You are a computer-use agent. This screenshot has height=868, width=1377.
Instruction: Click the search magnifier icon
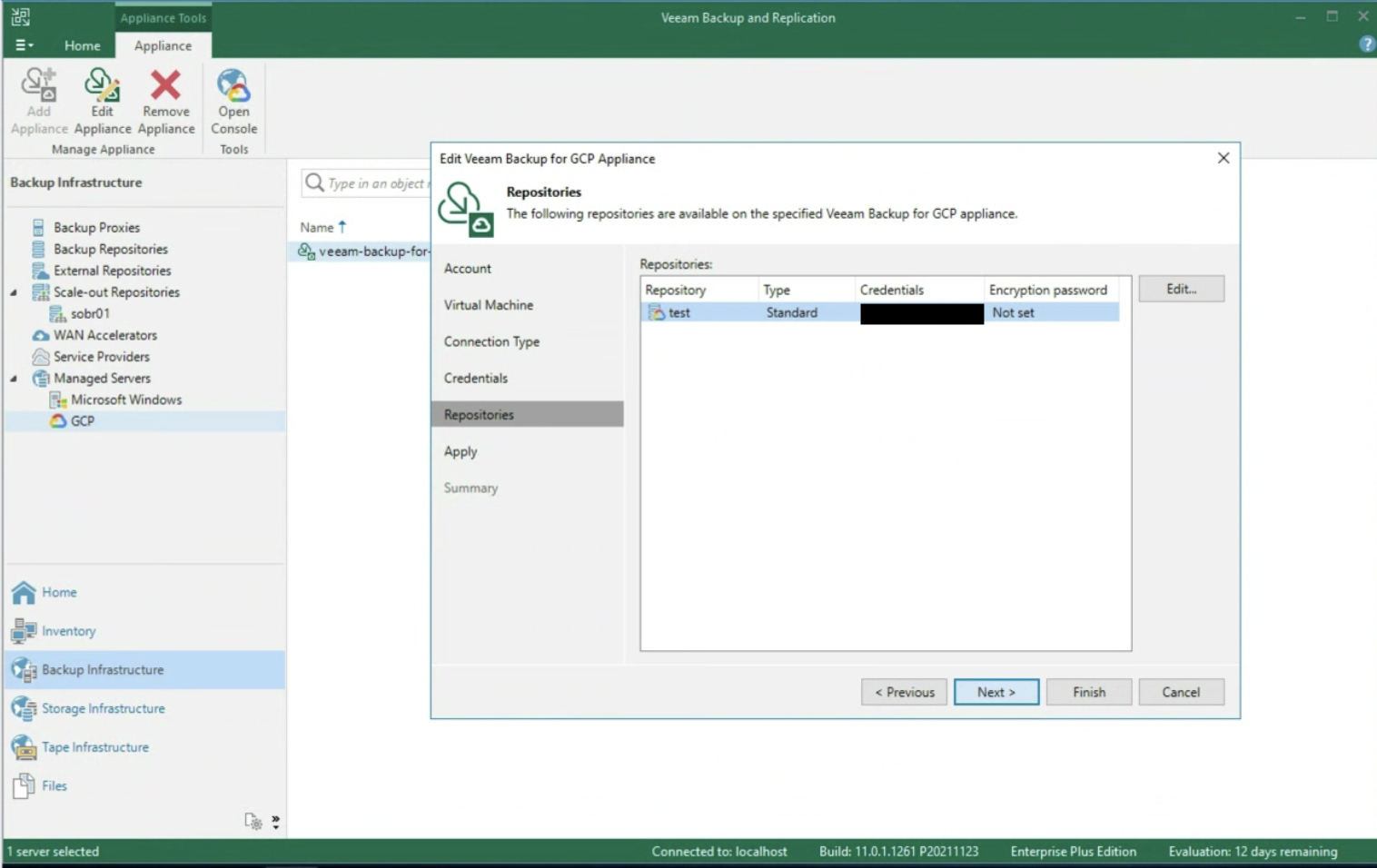pyautogui.click(x=314, y=183)
